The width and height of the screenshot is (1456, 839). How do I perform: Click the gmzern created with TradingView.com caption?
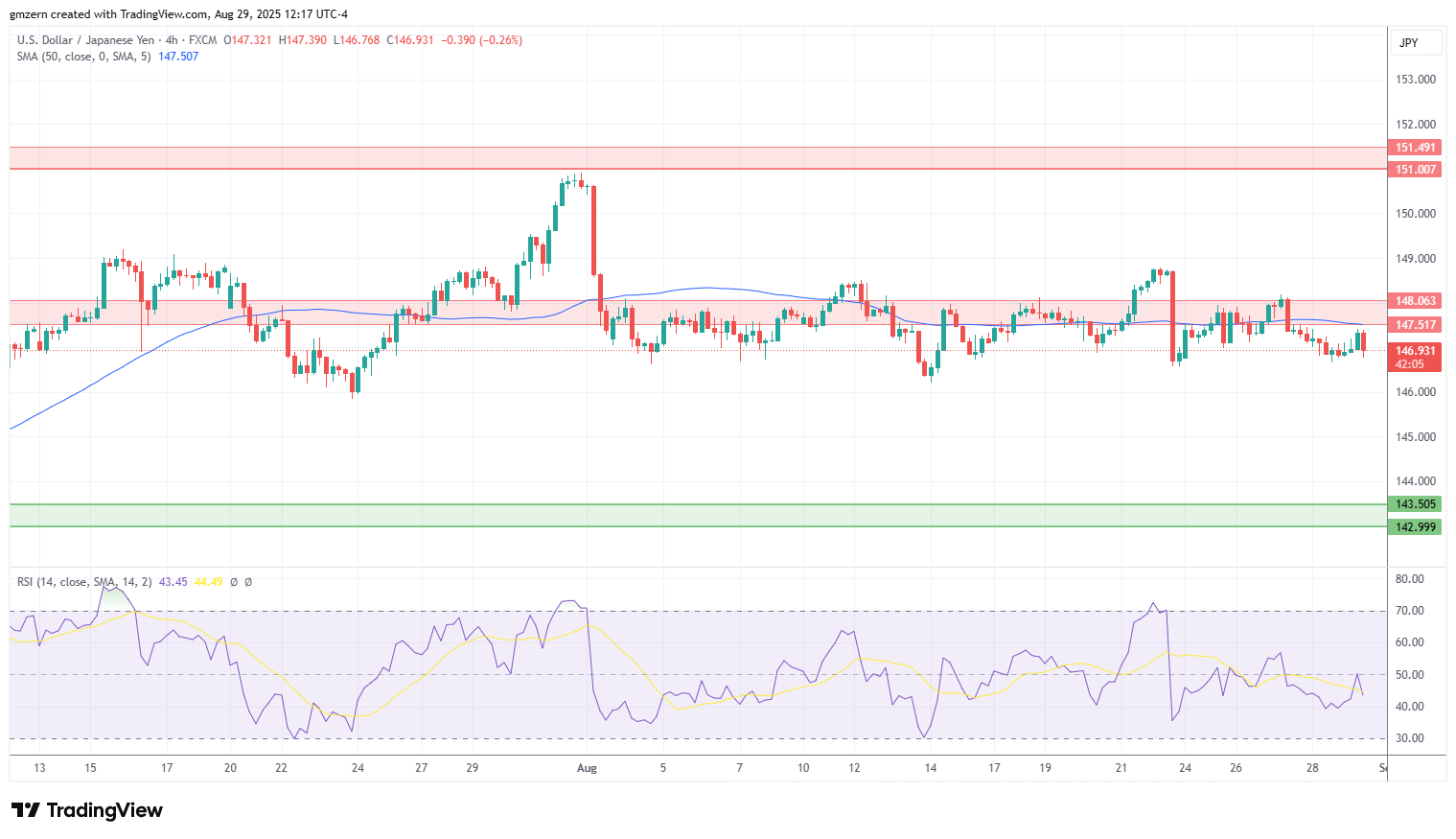(x=179, y=14)
